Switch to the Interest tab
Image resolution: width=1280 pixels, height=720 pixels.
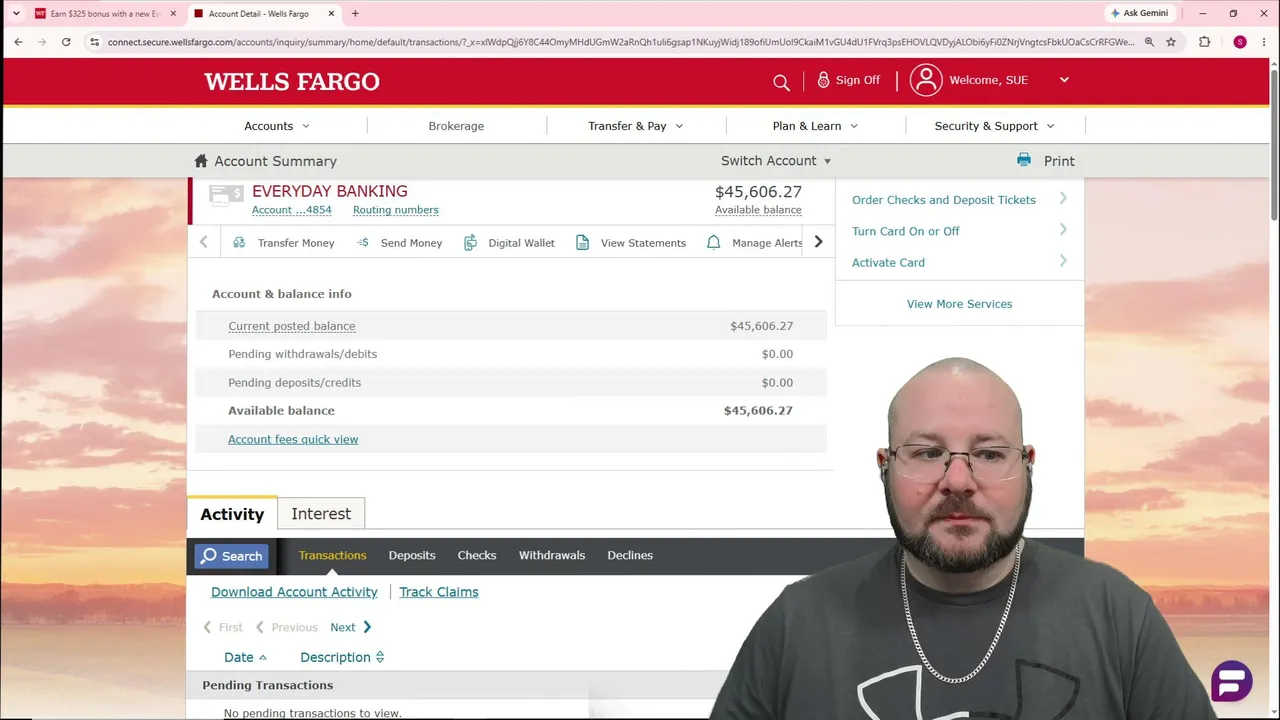click(x=321, y=514)
